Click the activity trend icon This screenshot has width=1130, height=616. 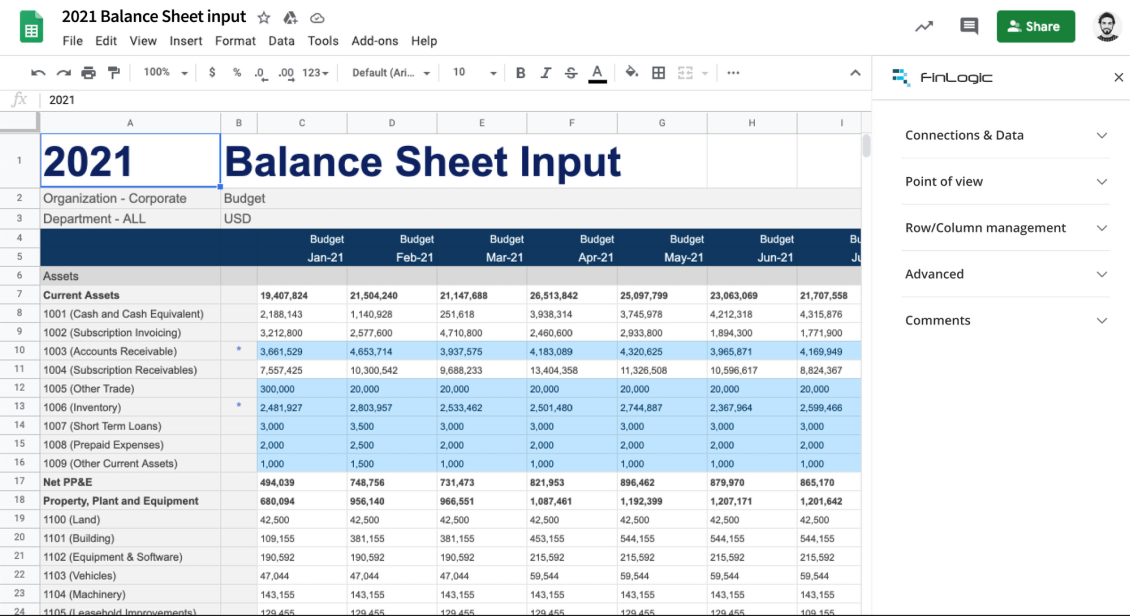click(924, 27)
